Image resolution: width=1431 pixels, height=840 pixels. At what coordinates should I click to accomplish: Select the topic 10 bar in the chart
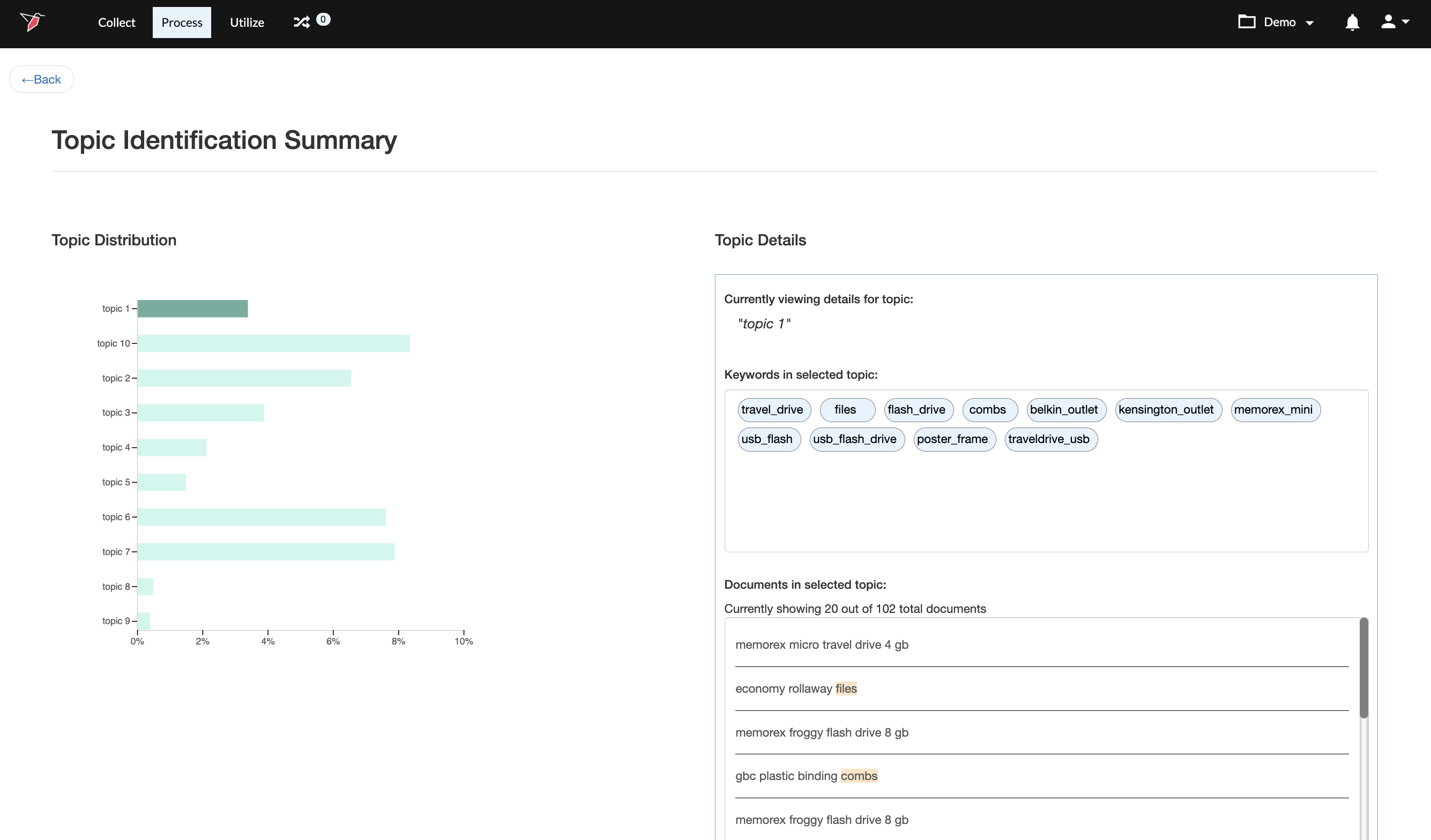pyautogui.click(x=273, y=343)
